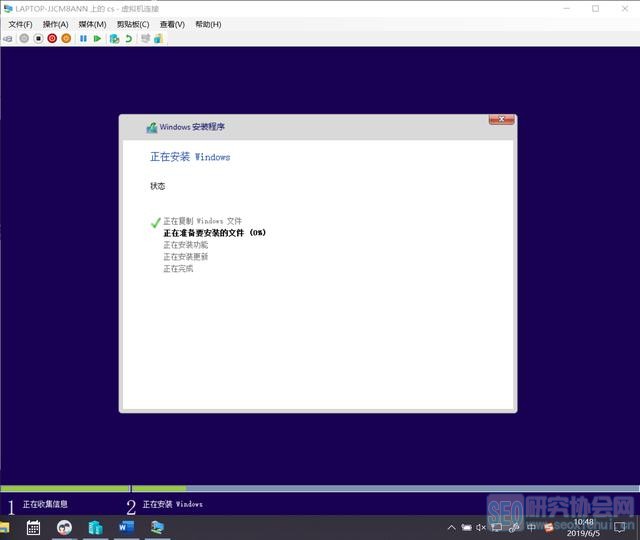
Task: Pause the virtual machine
Action: [x=83, y=38]
